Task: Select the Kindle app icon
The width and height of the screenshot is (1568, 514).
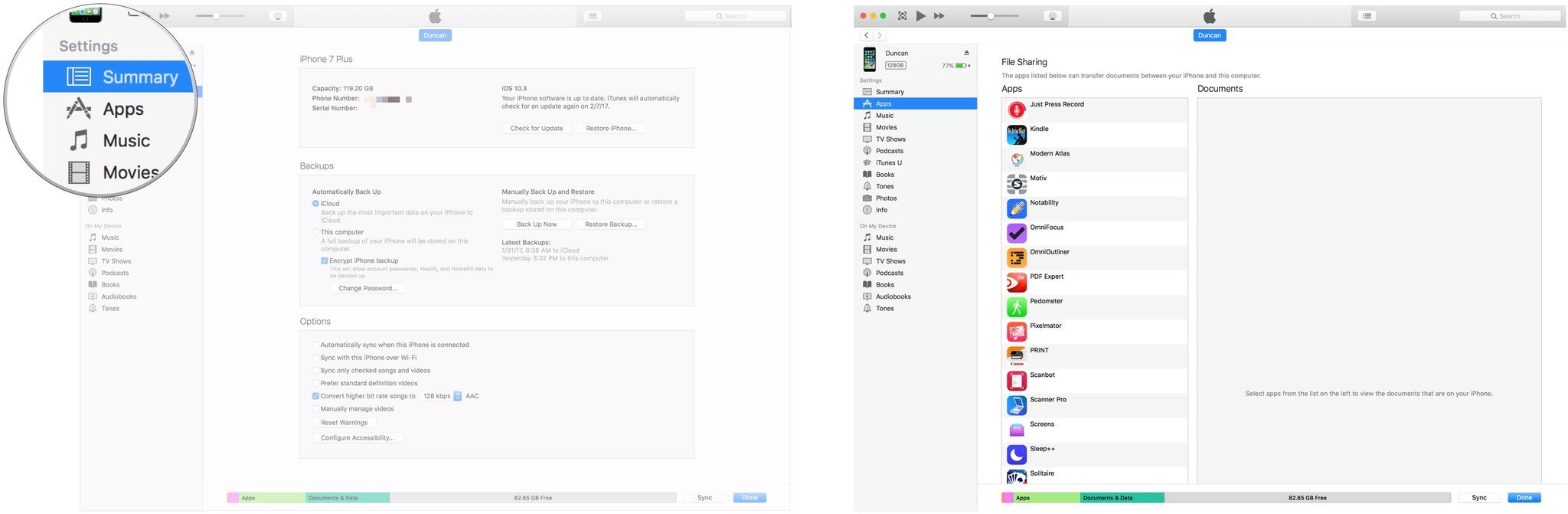Action: pos(1017,135)
